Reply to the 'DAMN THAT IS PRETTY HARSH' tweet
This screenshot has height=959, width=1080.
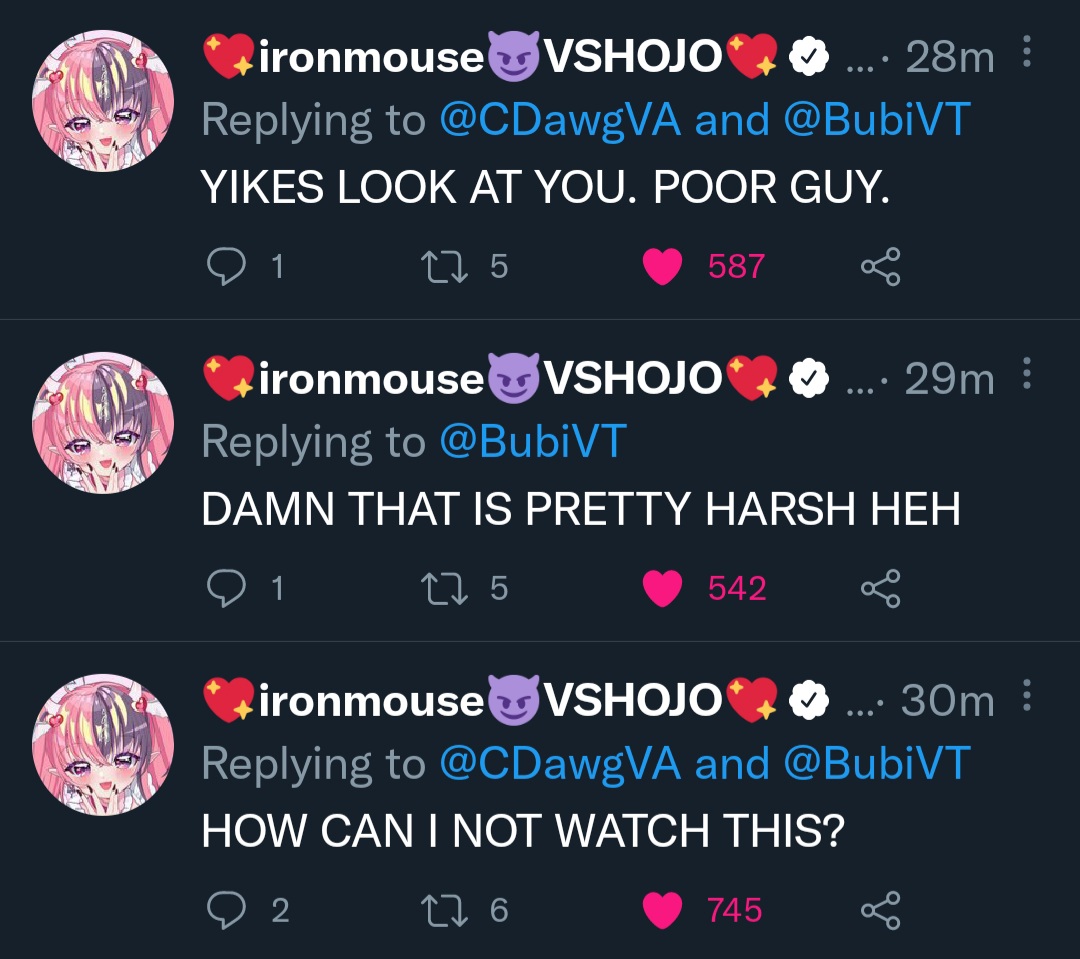pyautogui.click(x=227, y=588)
